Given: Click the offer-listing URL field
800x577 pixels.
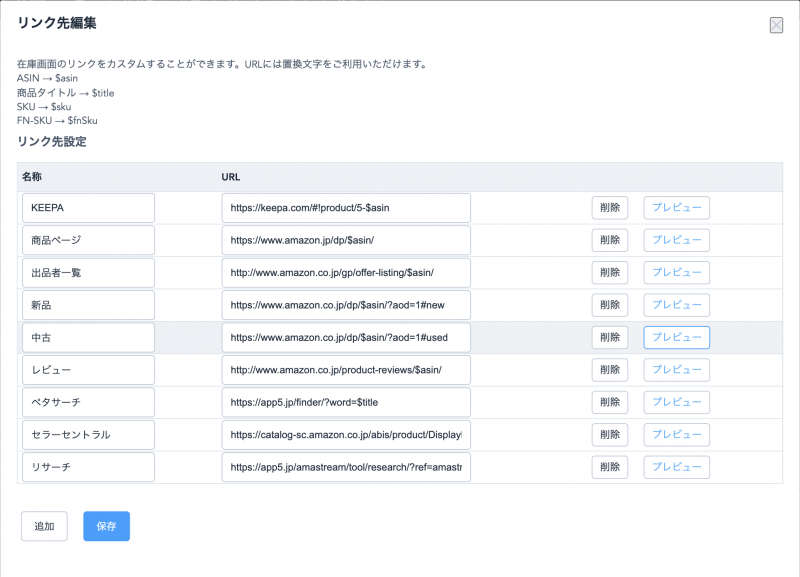Looking at the screenshot, I should (346, 272).
